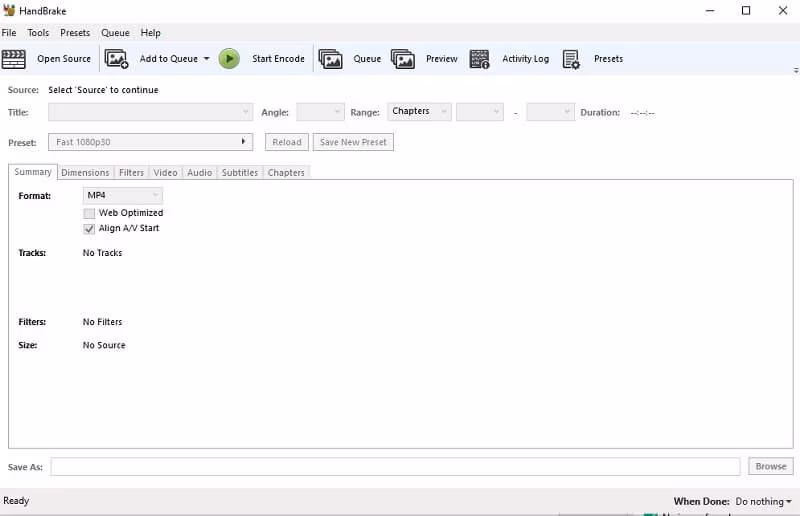Switch to the Video tab
The width and height of the screenshot is (800, 516).
point(165,173)
